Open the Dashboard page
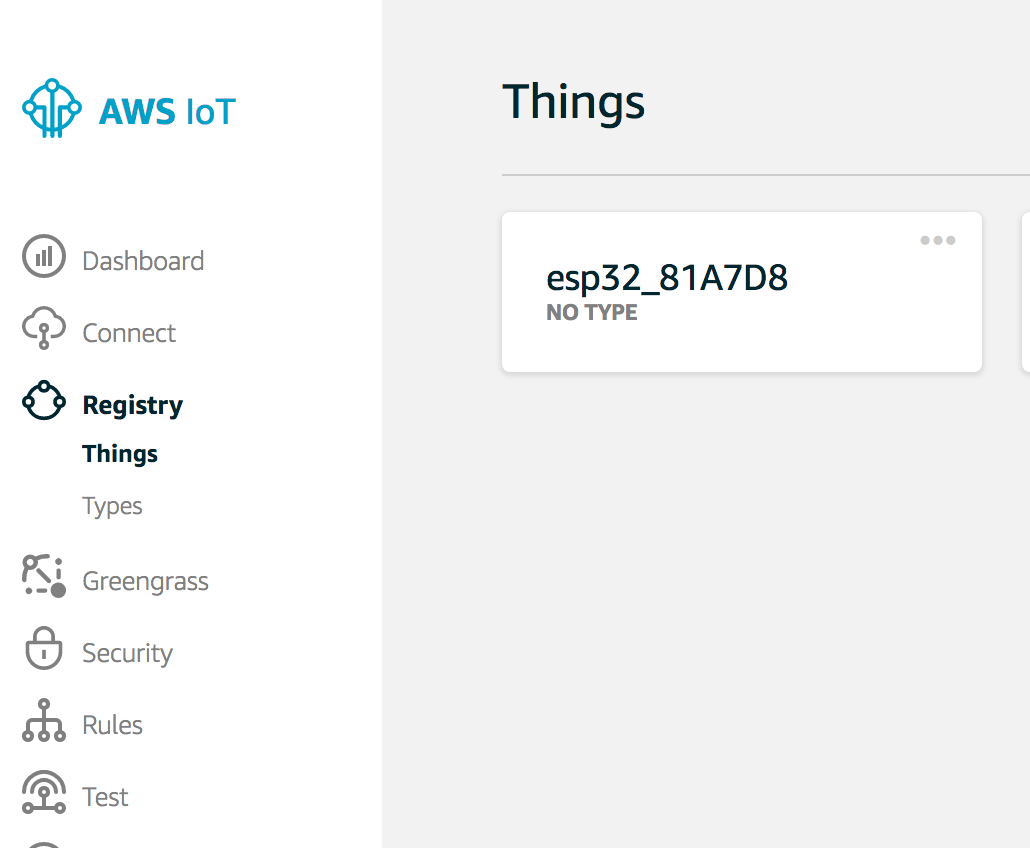The height and width of the screenshot is (848, 1030). coord(143,261)
